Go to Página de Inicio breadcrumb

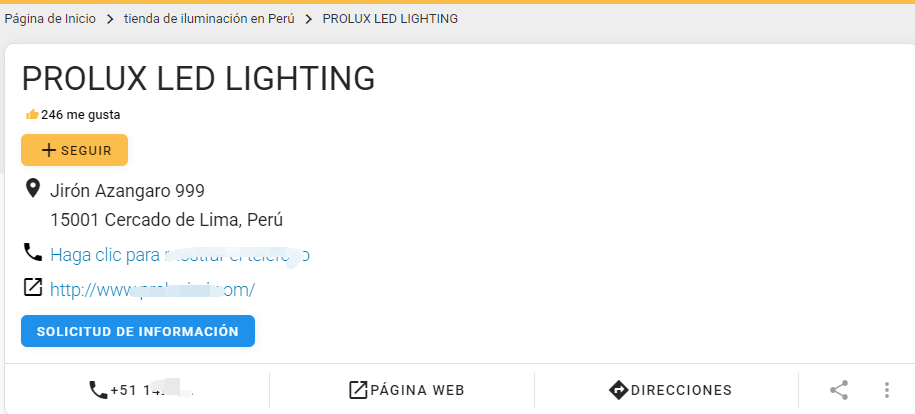[50, 19]
